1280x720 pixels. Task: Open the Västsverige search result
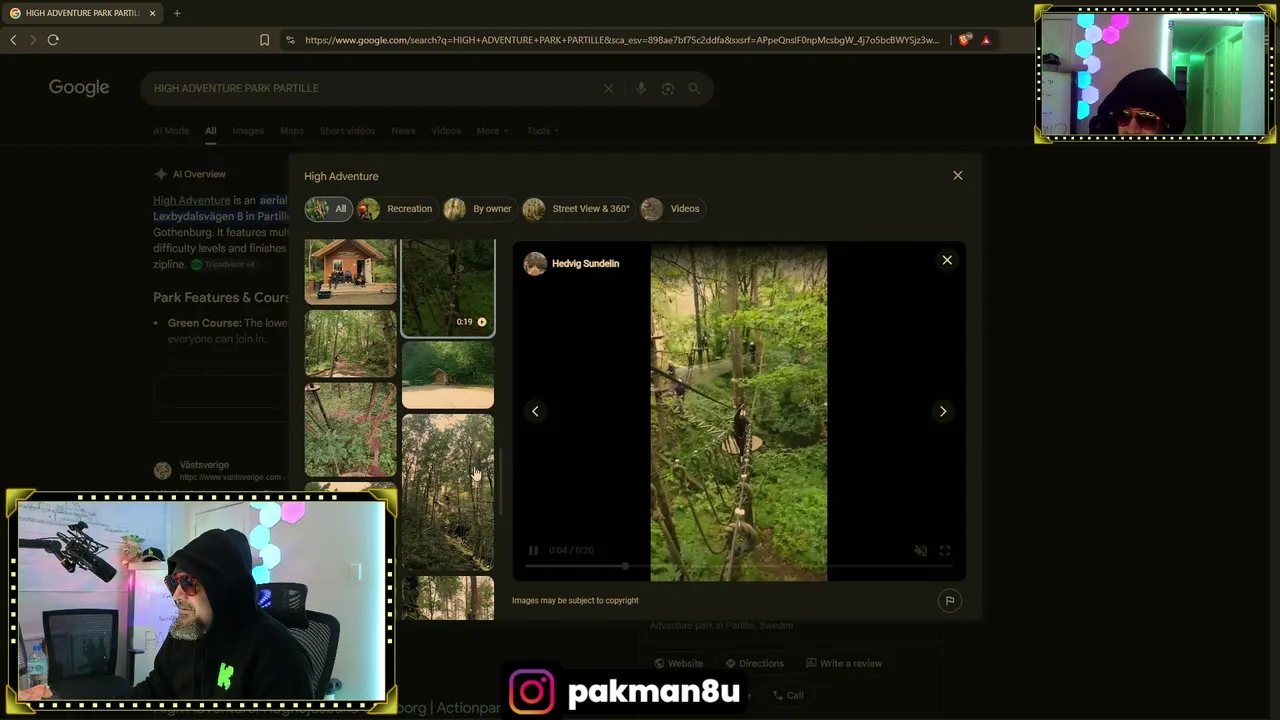[x=204, y=465]
